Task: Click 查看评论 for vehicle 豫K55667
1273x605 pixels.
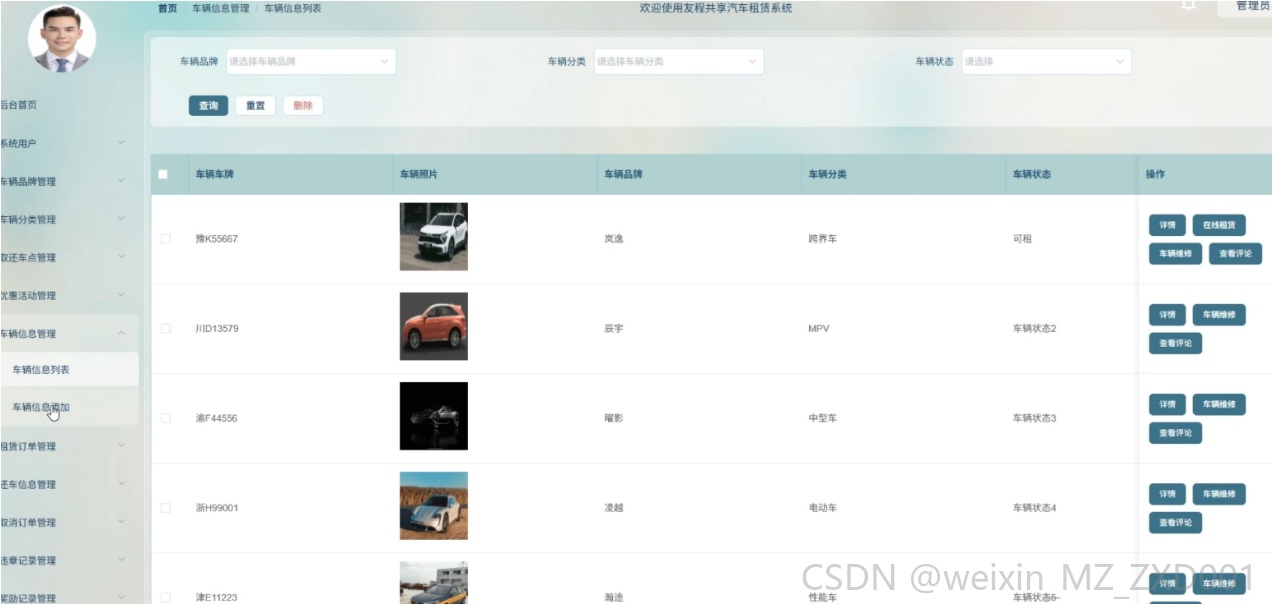Action: (1235, 254)
